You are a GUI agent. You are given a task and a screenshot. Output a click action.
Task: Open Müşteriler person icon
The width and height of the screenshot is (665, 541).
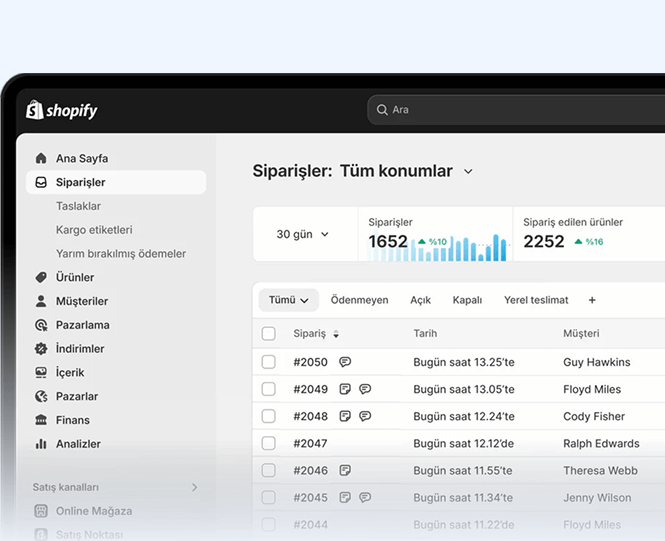click(x=41, y=301)
